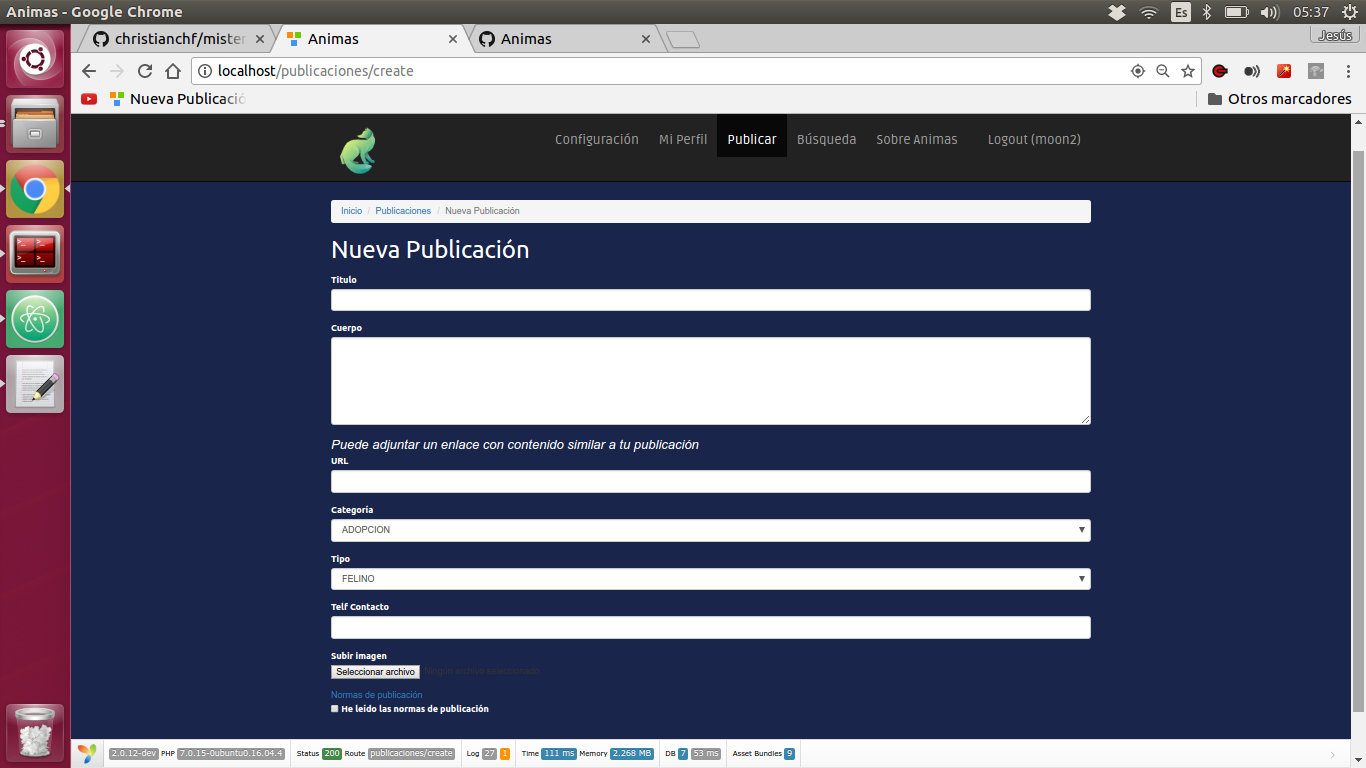Open the red magic wand extension
This screenshot has width=1366, height=768.
pyautogui.click(x=1284, y=71)
